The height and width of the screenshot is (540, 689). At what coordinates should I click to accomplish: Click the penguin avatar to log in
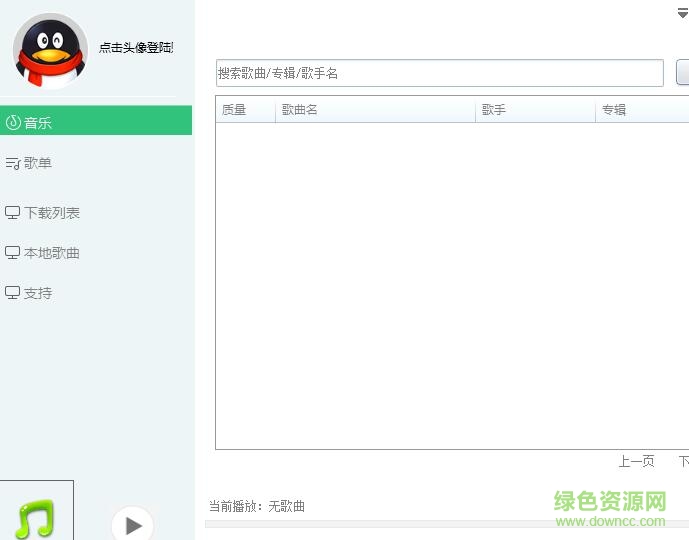pyautogui.click(x=50, y=50)
